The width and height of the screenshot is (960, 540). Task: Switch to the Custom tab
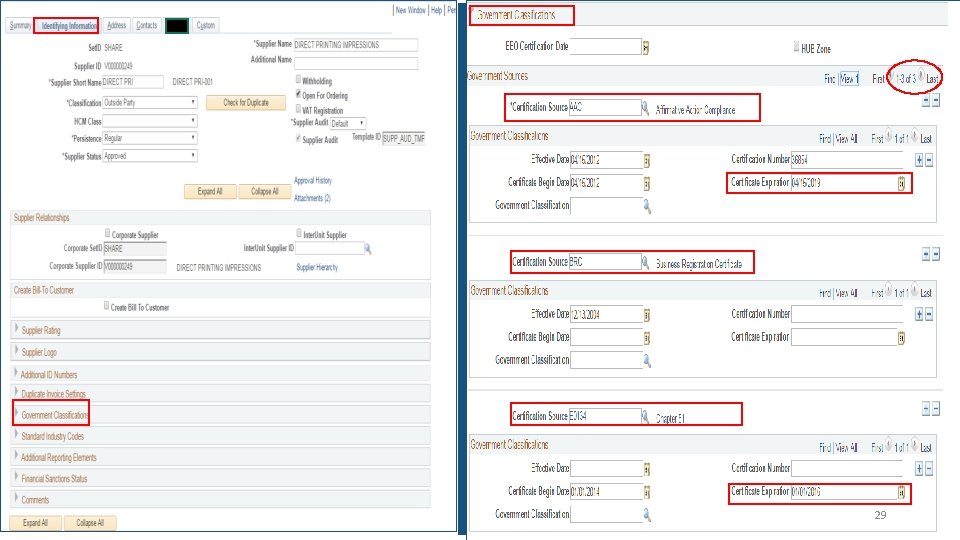[x=206, y=26]
